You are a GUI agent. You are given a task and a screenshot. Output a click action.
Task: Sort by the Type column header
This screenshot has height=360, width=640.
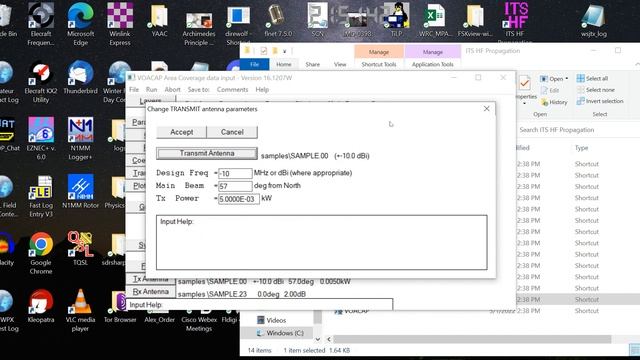coord(582,148)
